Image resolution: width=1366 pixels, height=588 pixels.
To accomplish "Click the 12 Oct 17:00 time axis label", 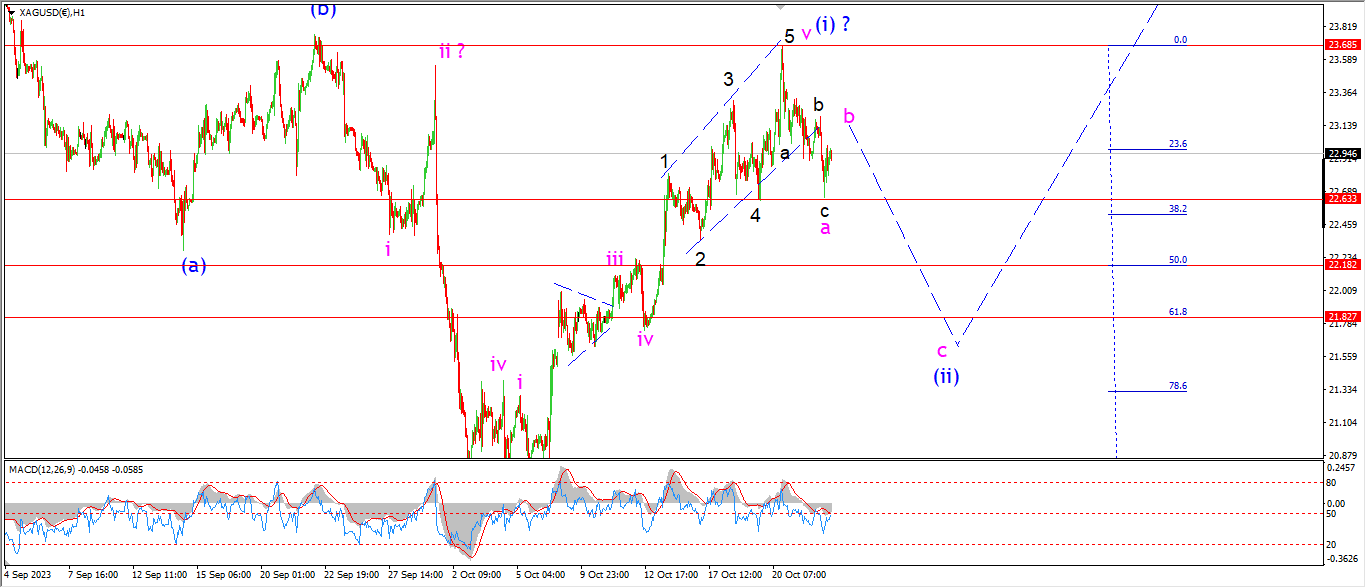I will click(x=671, y=575).
